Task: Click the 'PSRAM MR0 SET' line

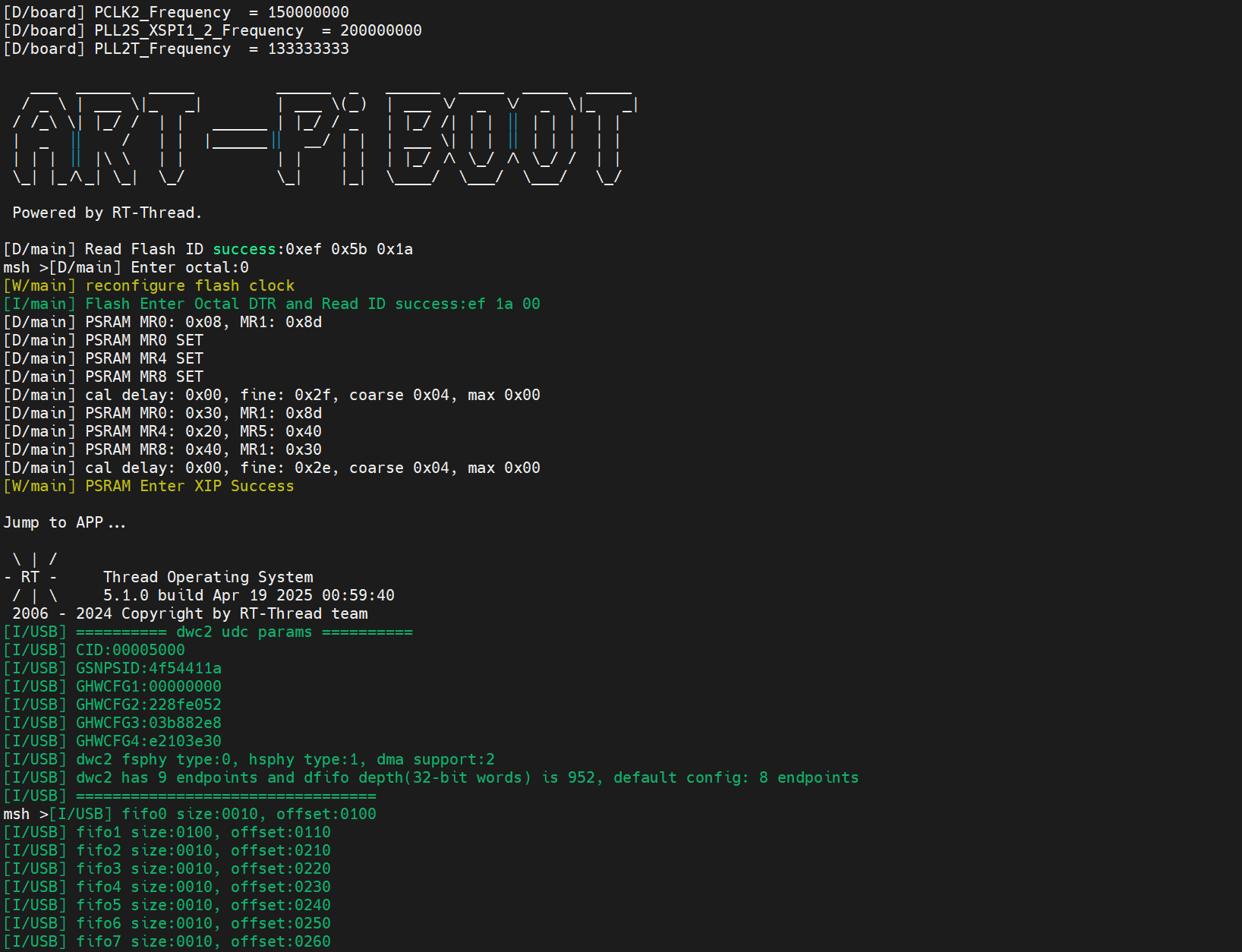Action: click(103, 340)
